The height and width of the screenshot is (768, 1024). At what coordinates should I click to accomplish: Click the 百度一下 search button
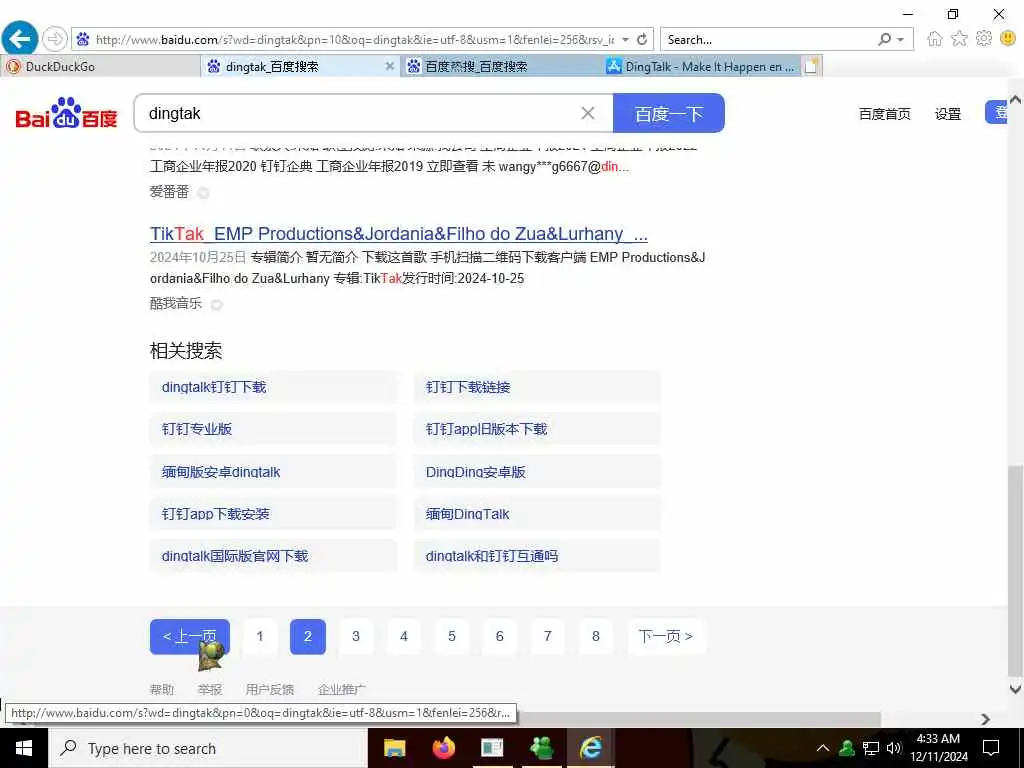tap(669, 113)
